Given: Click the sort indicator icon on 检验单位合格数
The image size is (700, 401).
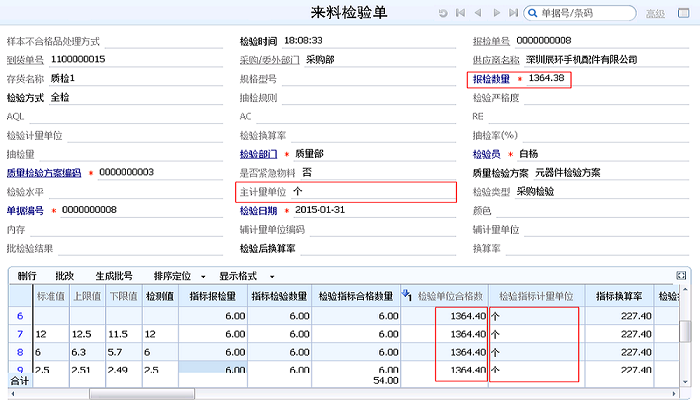Looking at the screenshot, I should pyautogui.click(x=406, y=295).
